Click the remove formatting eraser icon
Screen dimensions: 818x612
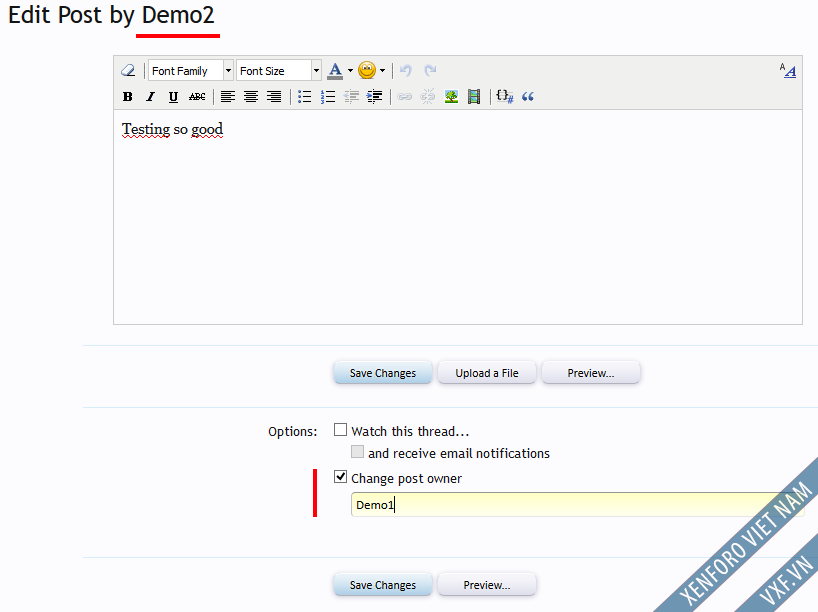[x=128, y=70]
